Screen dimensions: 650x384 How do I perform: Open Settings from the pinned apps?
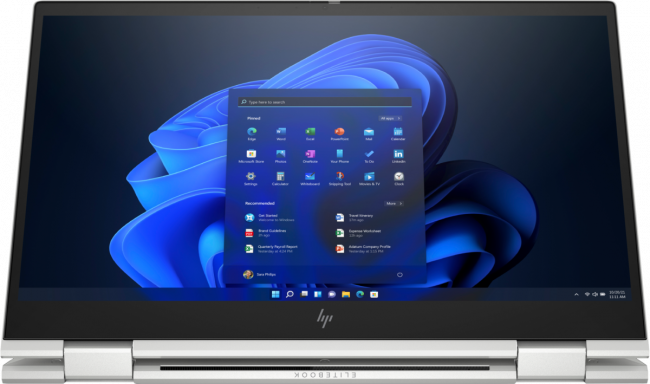tap(250, 178)
